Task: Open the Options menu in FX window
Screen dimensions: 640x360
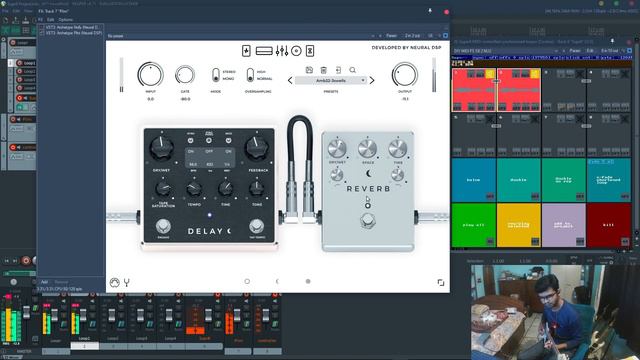Action: click(x=65, y=20)
